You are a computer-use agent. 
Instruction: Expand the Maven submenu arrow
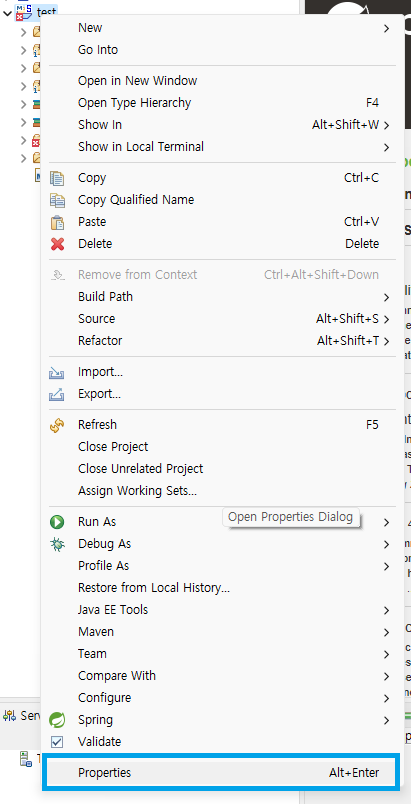coord(386,633)
